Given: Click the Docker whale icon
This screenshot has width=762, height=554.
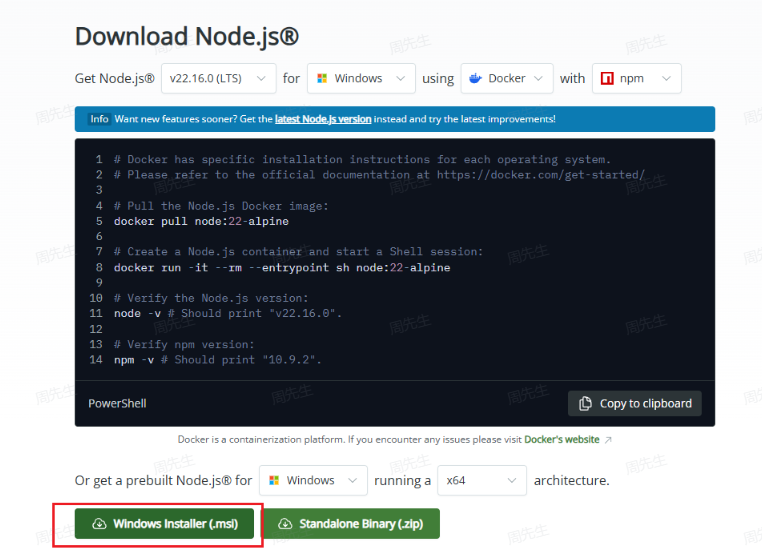Looking at the screenshot, I should (x=475, y=78).
